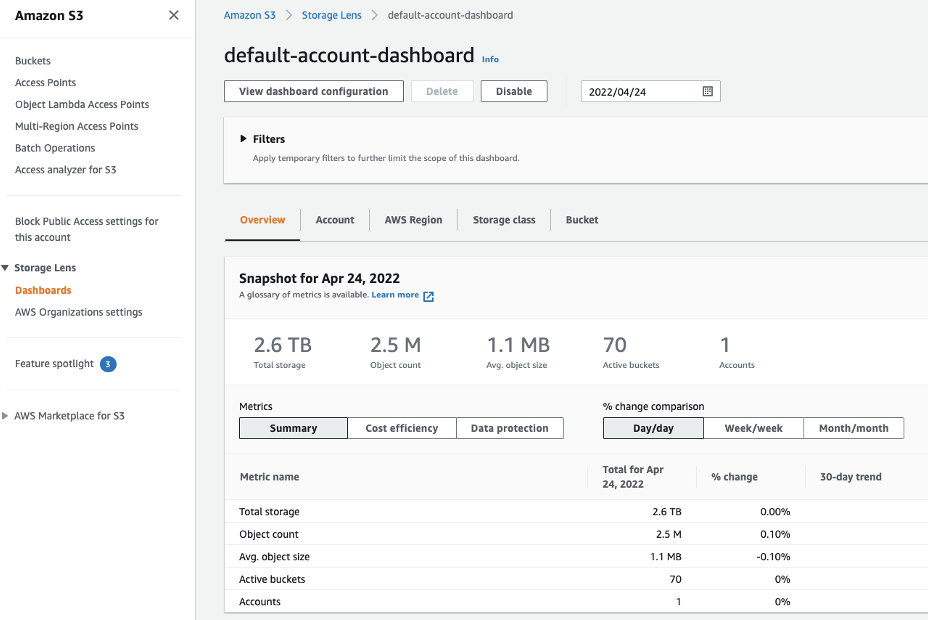Open Access analyzer for S3
The width and height of the screenshot is (928, 620).
[x=66, y=170]
